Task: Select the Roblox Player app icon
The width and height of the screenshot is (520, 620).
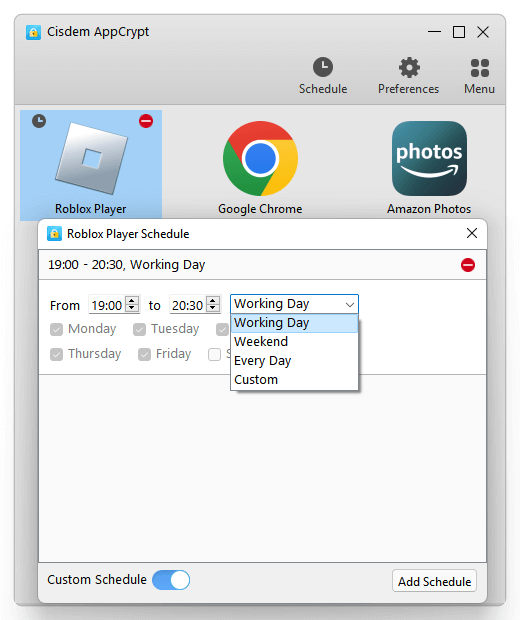Action: point(91,158)
